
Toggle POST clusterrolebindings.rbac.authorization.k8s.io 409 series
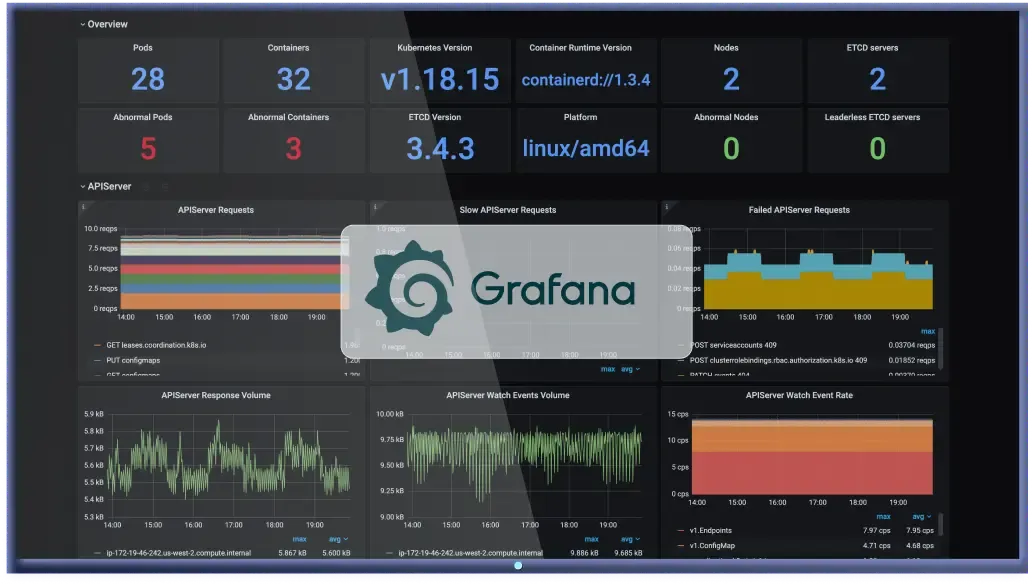pyautogui.click(x=778, y=361)
